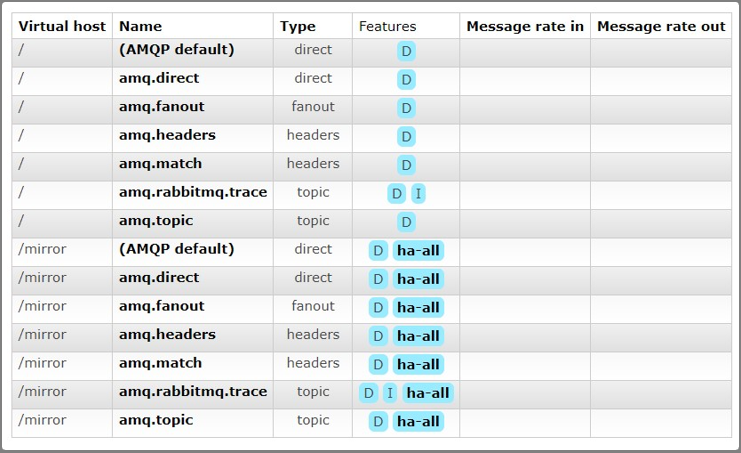This screenshot has width=741, height=453.
Task: Click ha-all badge on /mirror amq.topic row
Action: (418, 422)
